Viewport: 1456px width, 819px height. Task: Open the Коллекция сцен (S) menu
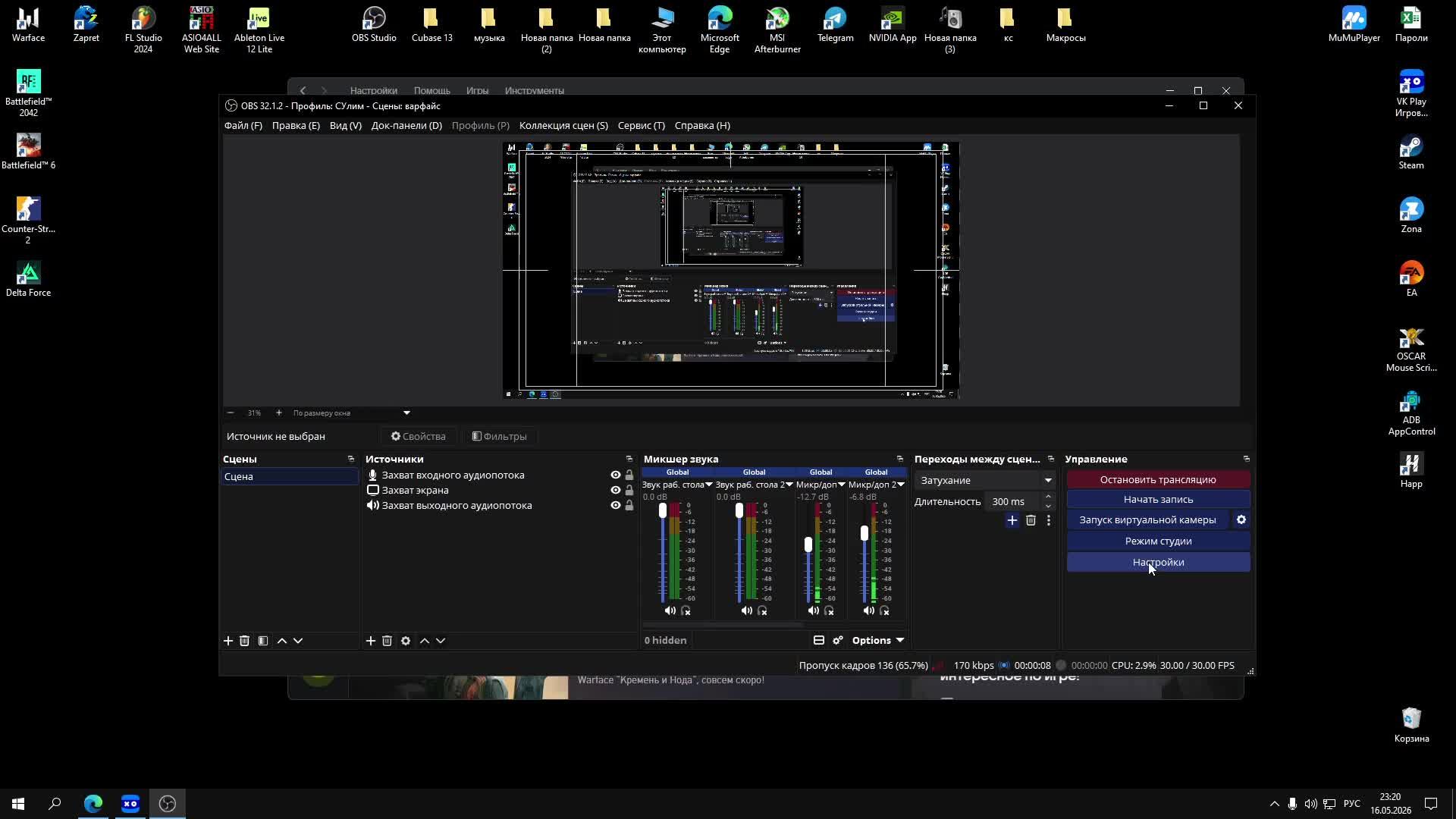point(563,125)
